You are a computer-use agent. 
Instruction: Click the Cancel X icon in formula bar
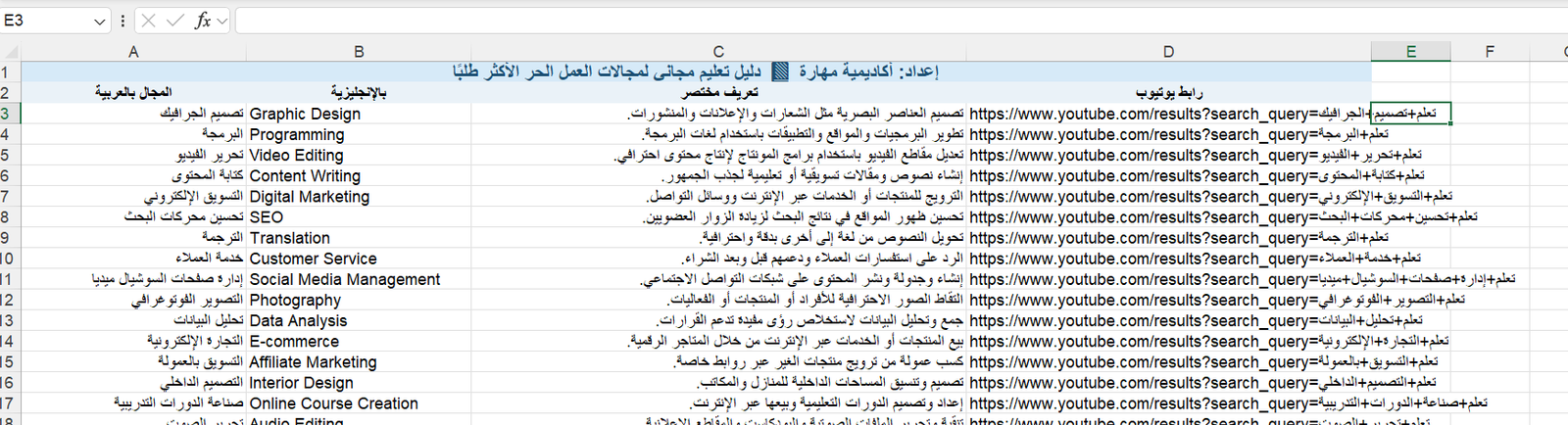(x=148, y=21)
